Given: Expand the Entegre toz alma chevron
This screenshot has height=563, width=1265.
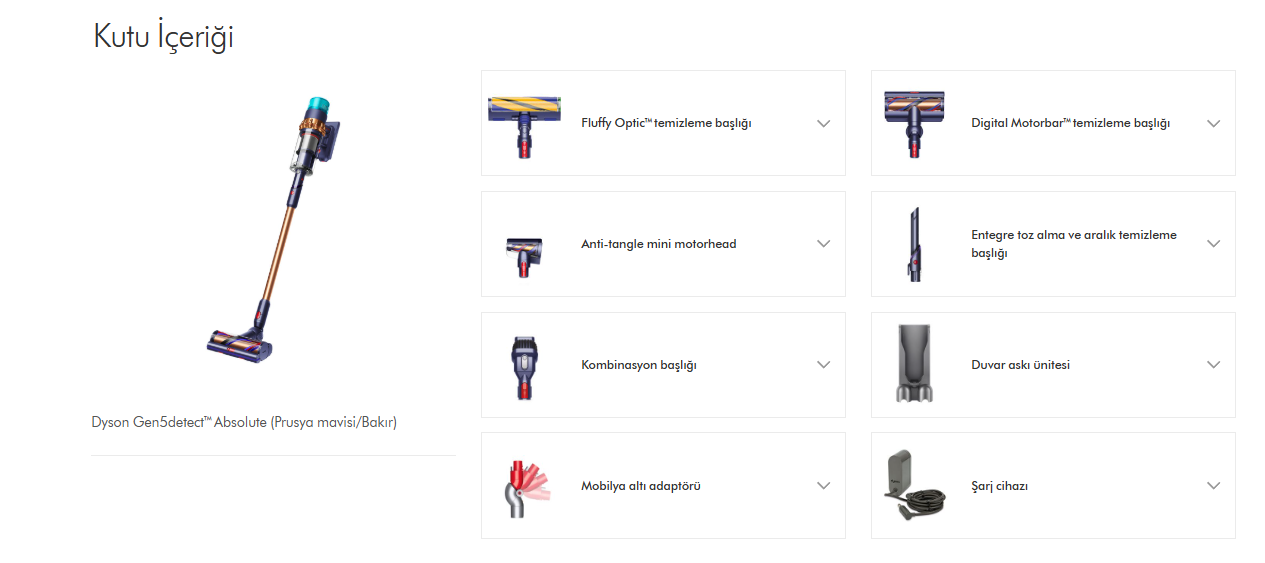Looking at the screenshot, I should pos(1214,244).
